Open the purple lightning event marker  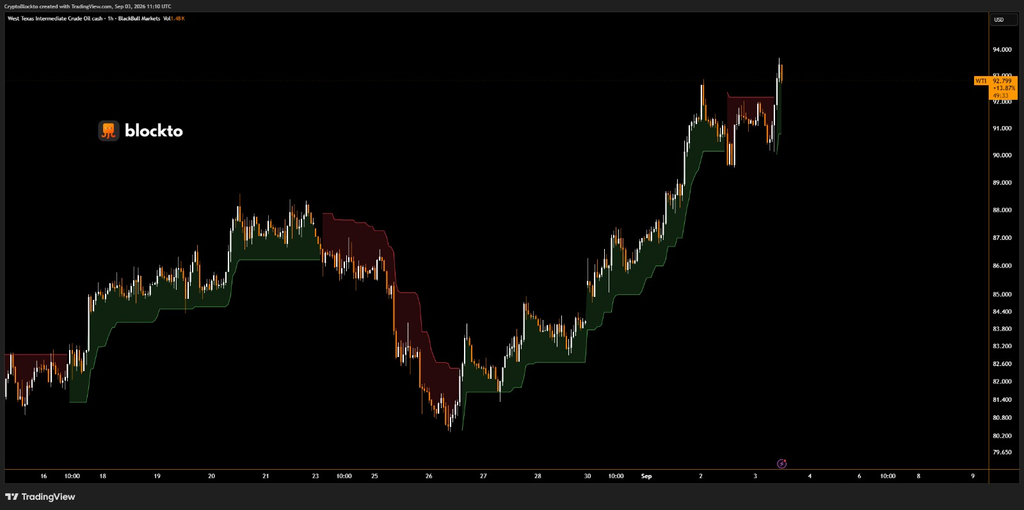point(782,464)
